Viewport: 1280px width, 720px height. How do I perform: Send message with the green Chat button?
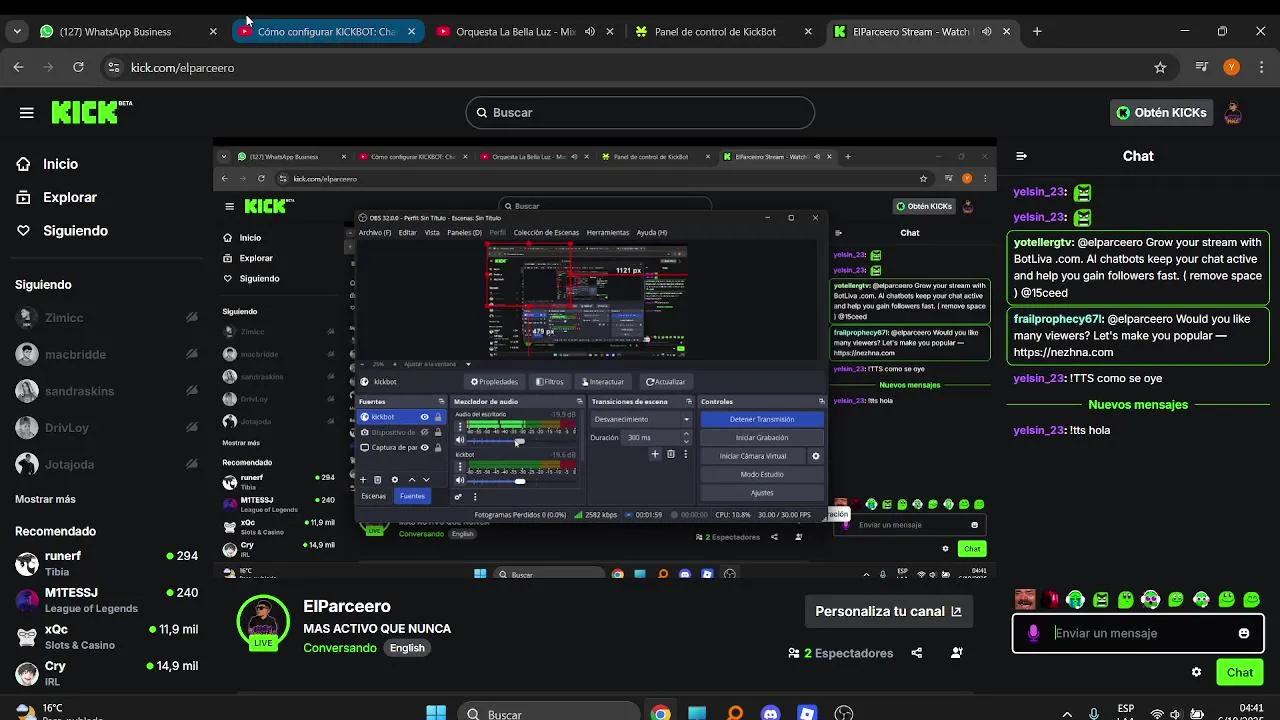(1240, 672)
